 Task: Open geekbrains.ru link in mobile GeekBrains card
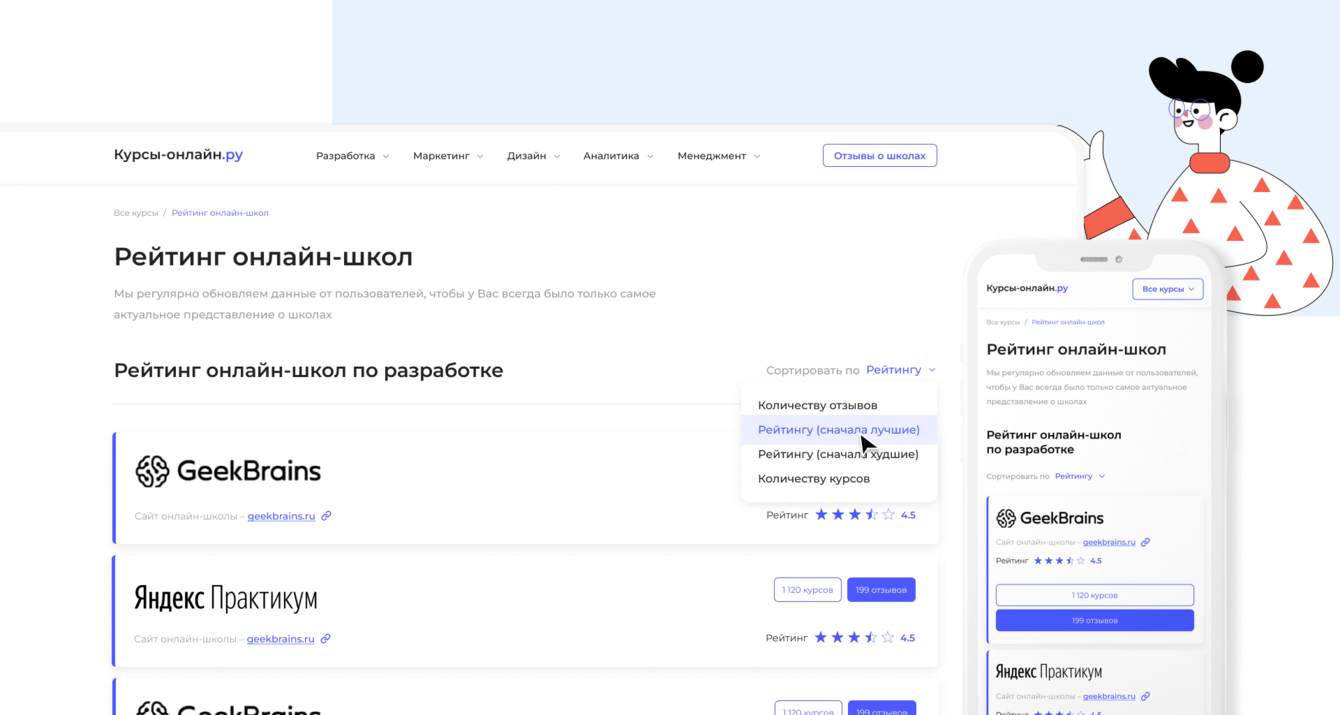click(x=1109, y=543)
